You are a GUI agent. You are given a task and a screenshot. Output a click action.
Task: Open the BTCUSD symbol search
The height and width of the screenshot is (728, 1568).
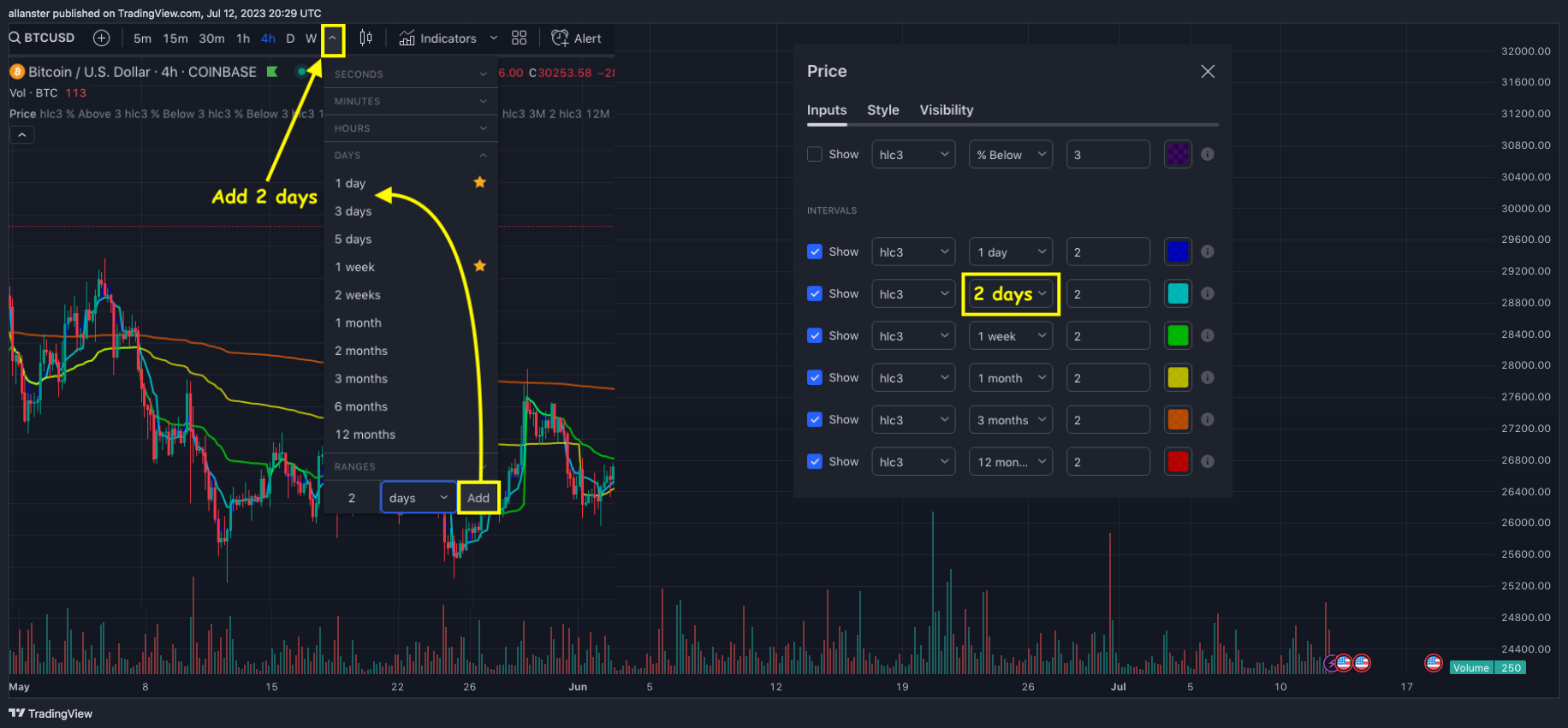point(41,38)
